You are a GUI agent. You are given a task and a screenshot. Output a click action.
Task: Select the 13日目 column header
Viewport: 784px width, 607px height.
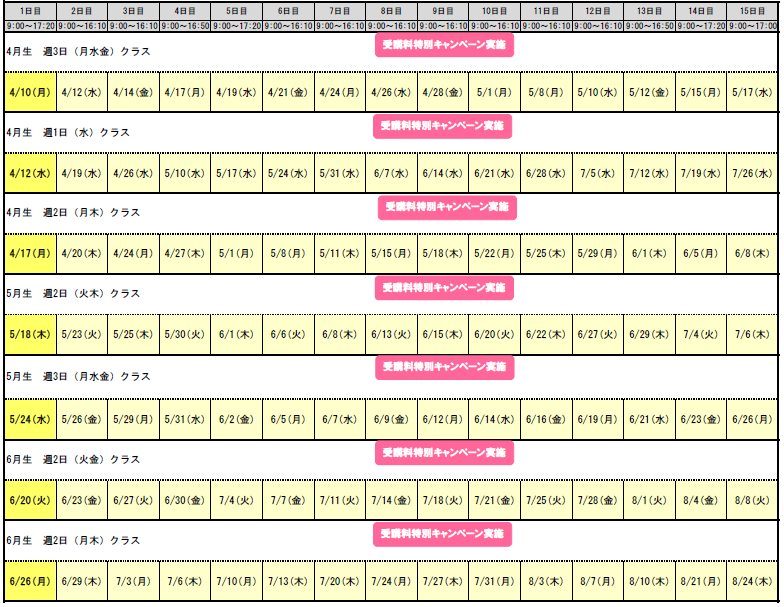649,11
